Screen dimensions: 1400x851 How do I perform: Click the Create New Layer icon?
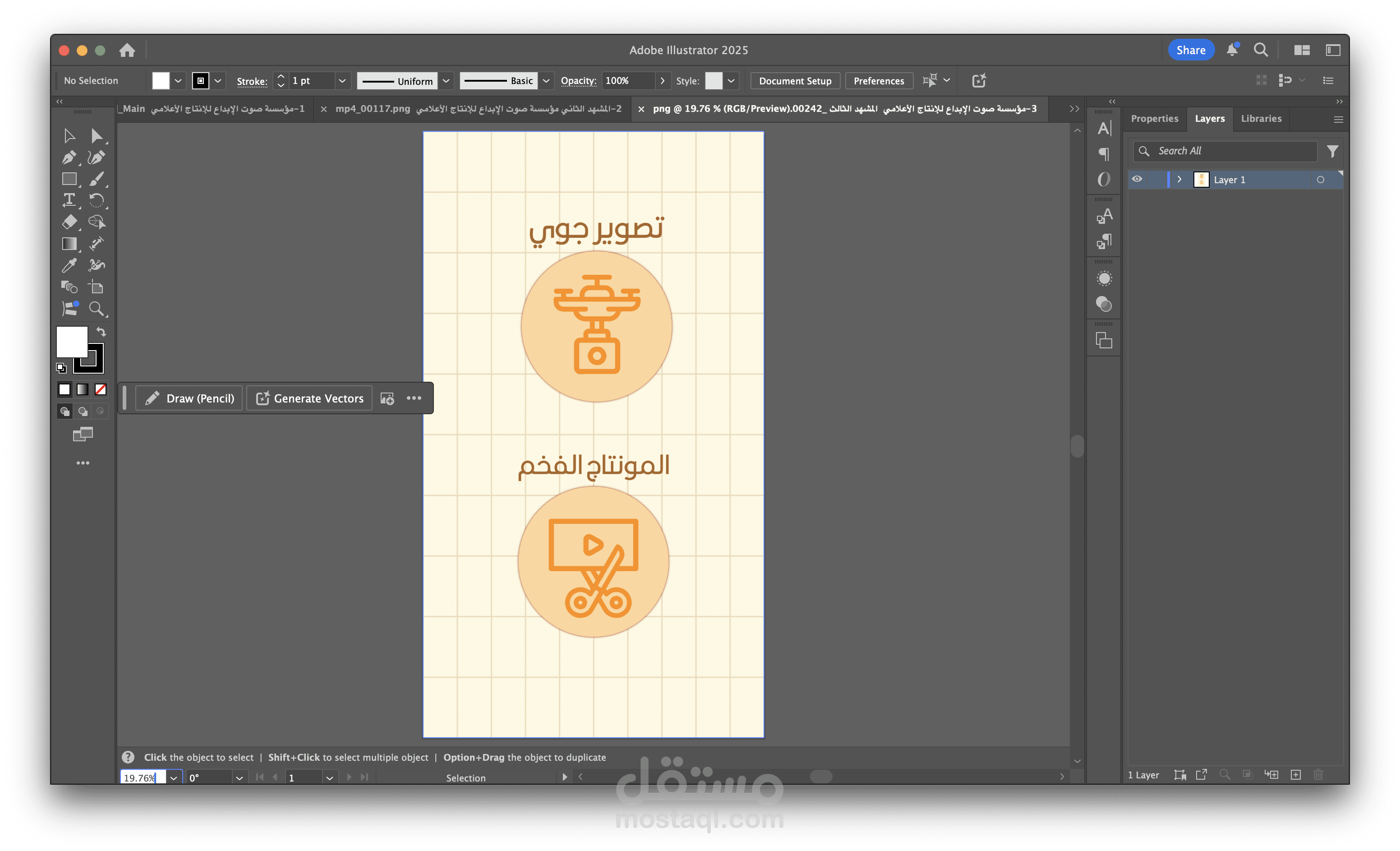click(1295, 775)
